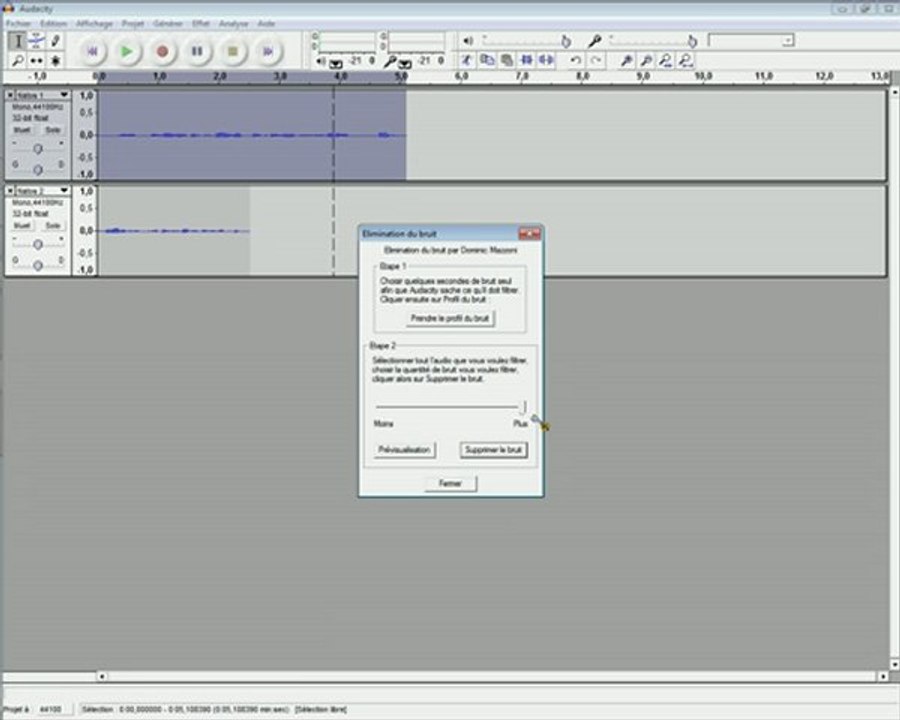Click the vertical scrollbar down arrow
900x720 pixels.
click(894, 664)
